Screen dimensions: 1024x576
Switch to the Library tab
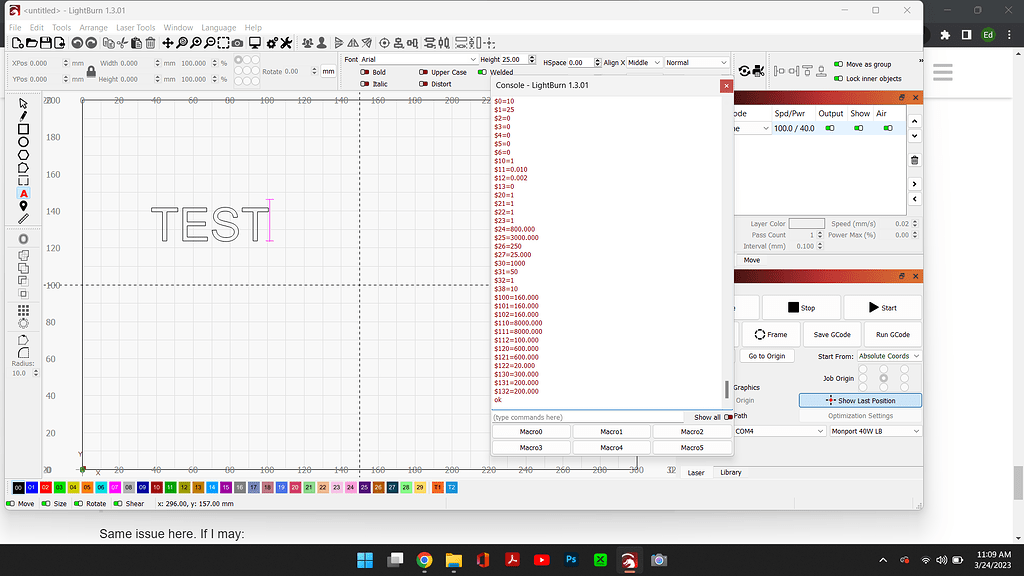pos(731,472)
